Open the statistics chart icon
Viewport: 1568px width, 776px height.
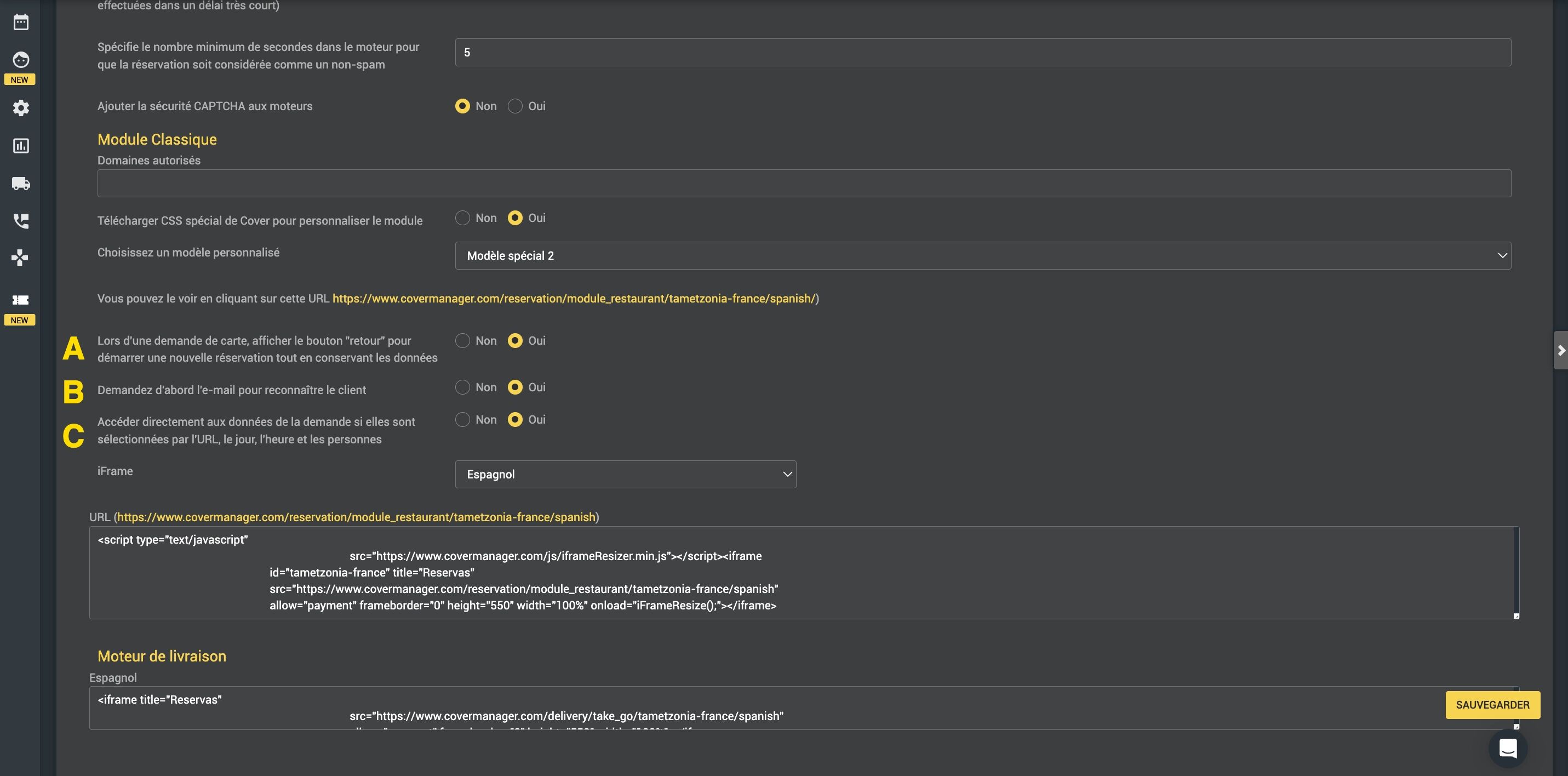[x=21, y=146]
